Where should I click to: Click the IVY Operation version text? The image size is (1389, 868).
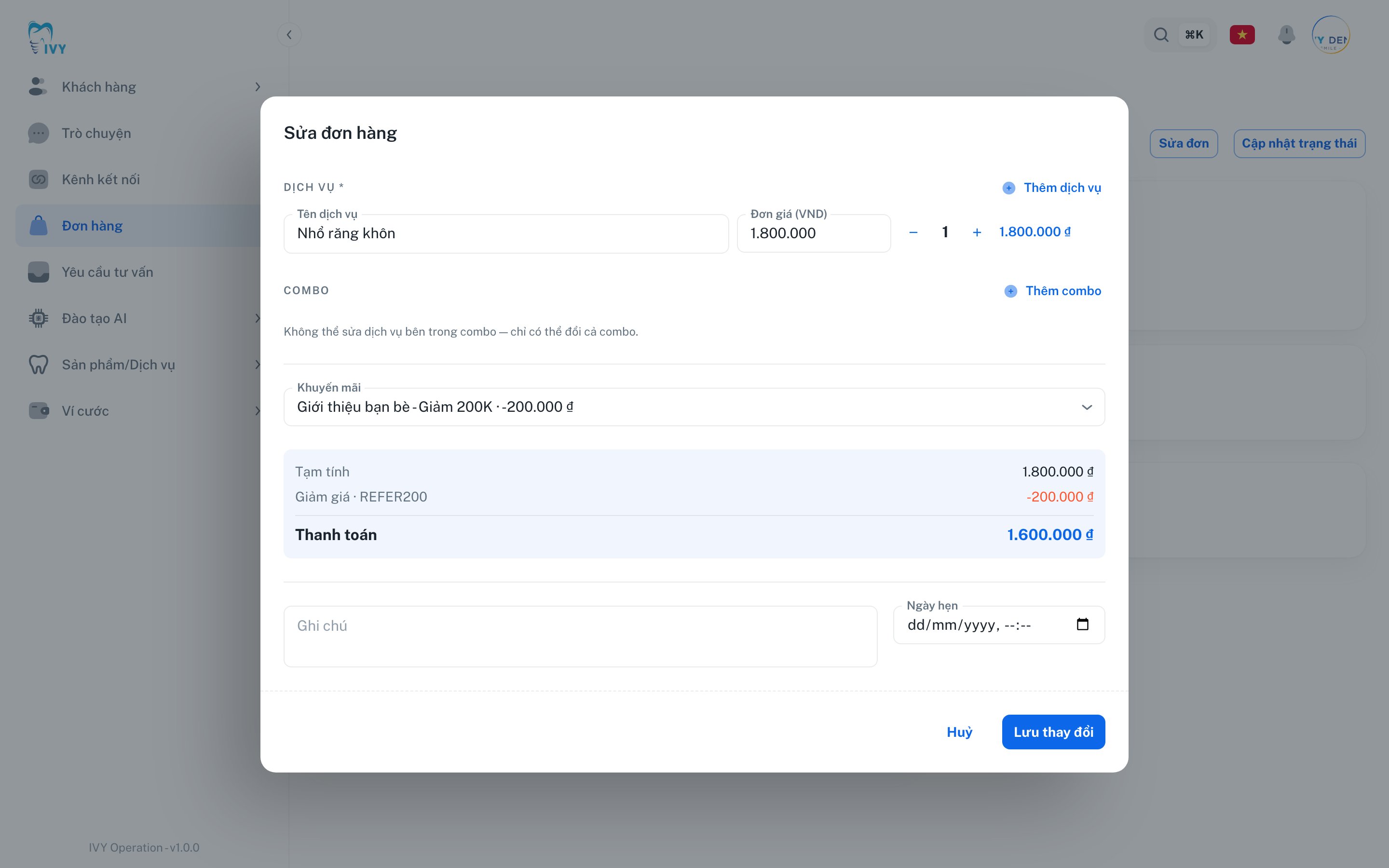pyautogui.click(x=144, y=848)
